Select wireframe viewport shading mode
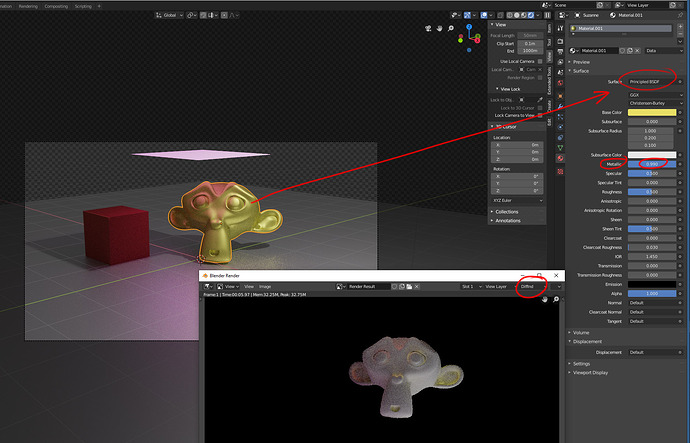 click(x=510, y=15)
